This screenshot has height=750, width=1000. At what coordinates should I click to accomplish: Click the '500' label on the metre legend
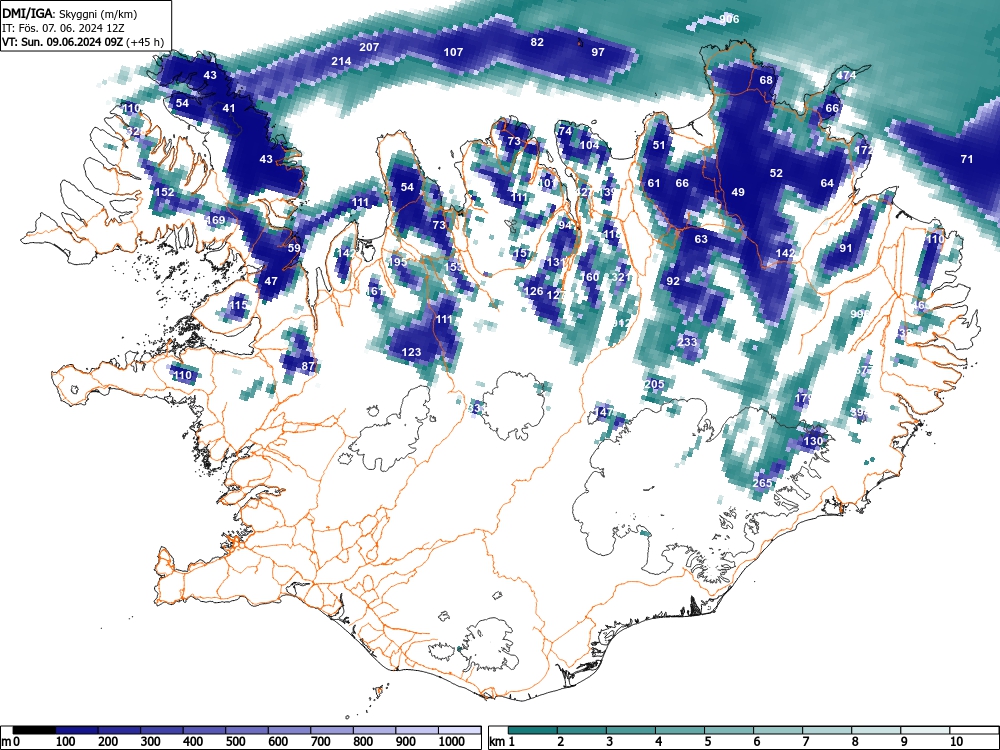(x=235, y=741)
